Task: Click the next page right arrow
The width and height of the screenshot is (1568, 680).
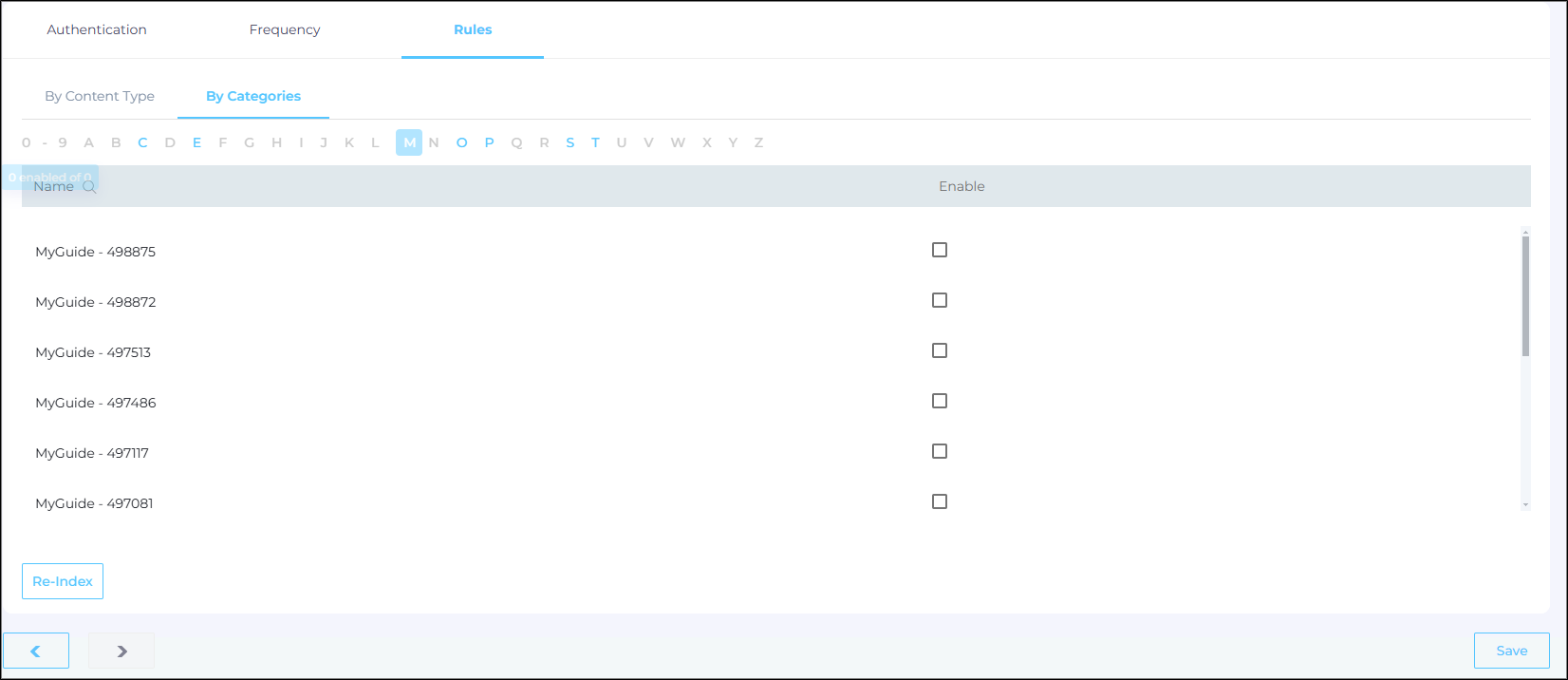Action: coord(121,651)
